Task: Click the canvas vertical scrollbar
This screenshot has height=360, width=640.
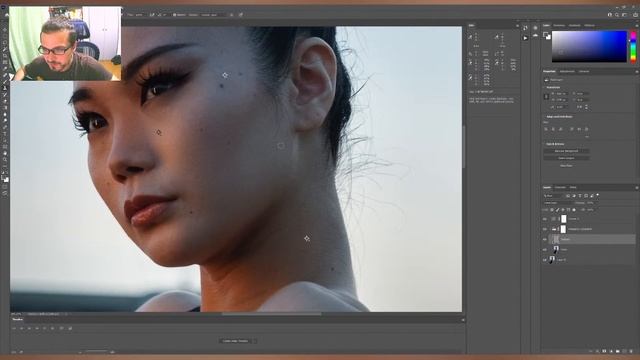Action: coord(463,147)
